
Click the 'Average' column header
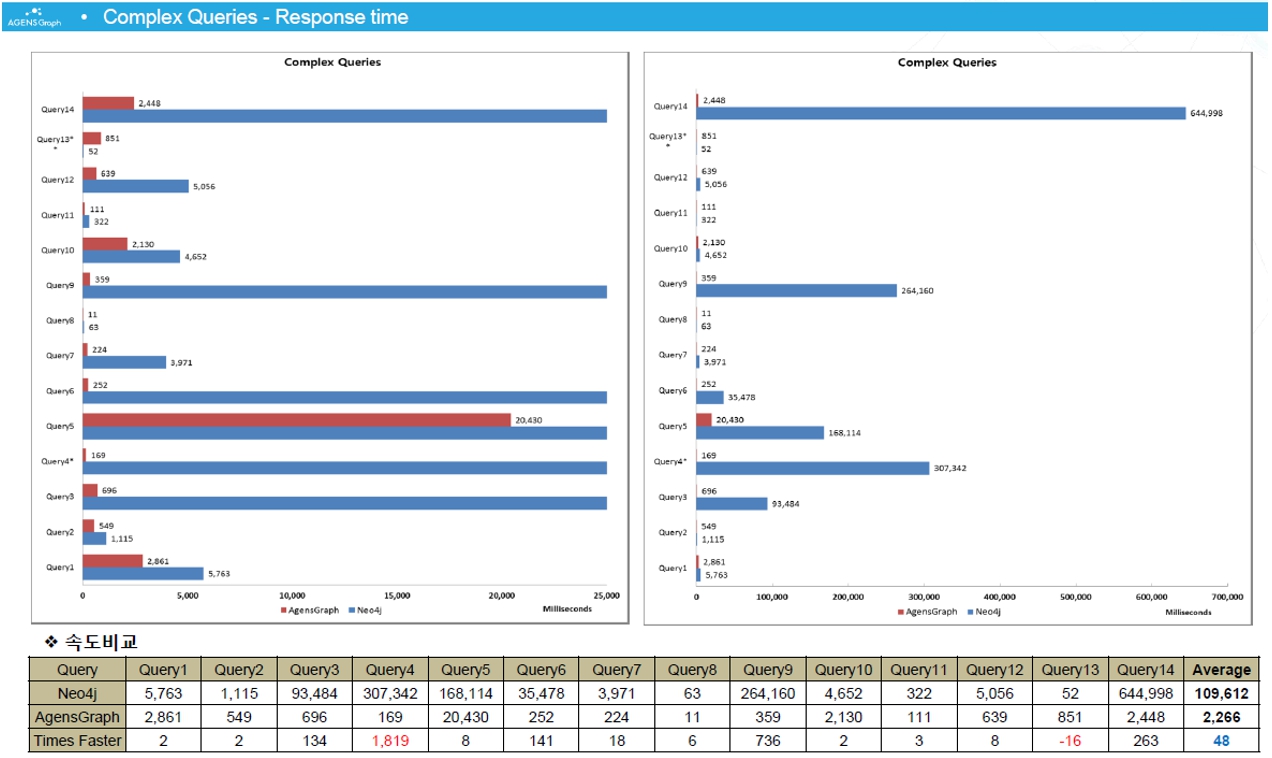1220,670
